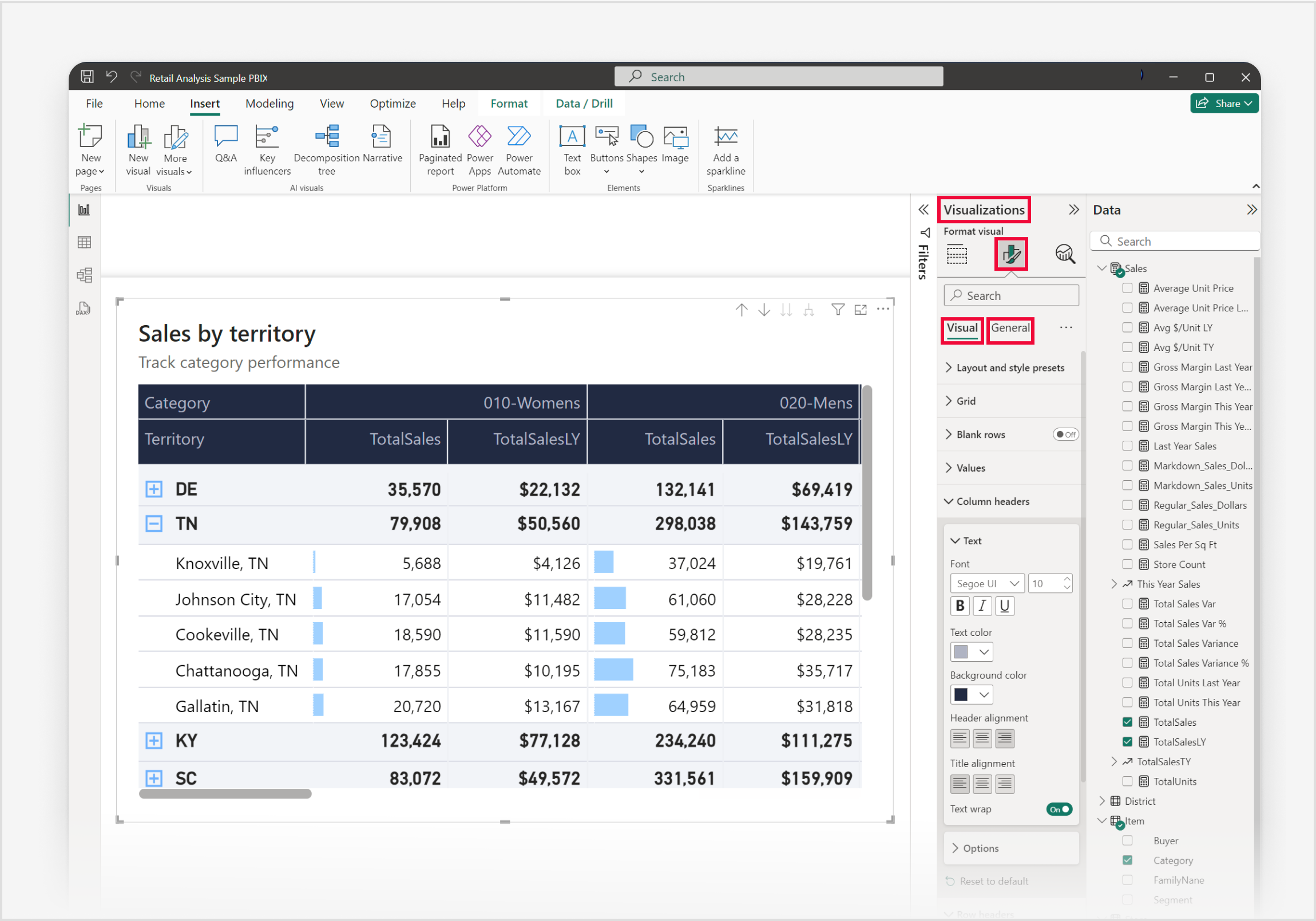Switch to the General format tab
This screenshot has width=1316, height=921.
pos(1010,328)
